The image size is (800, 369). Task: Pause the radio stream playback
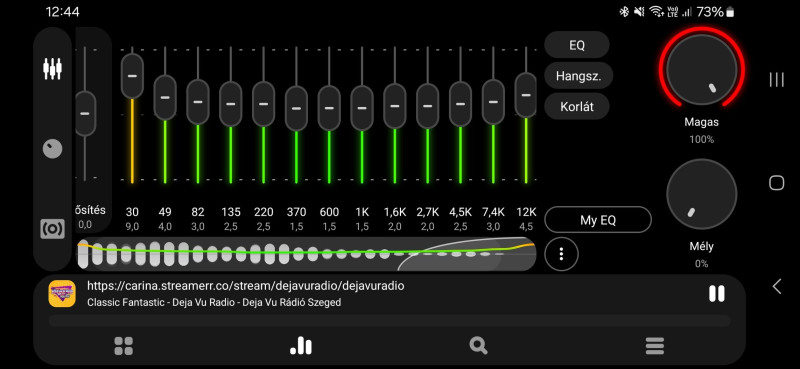716,293
